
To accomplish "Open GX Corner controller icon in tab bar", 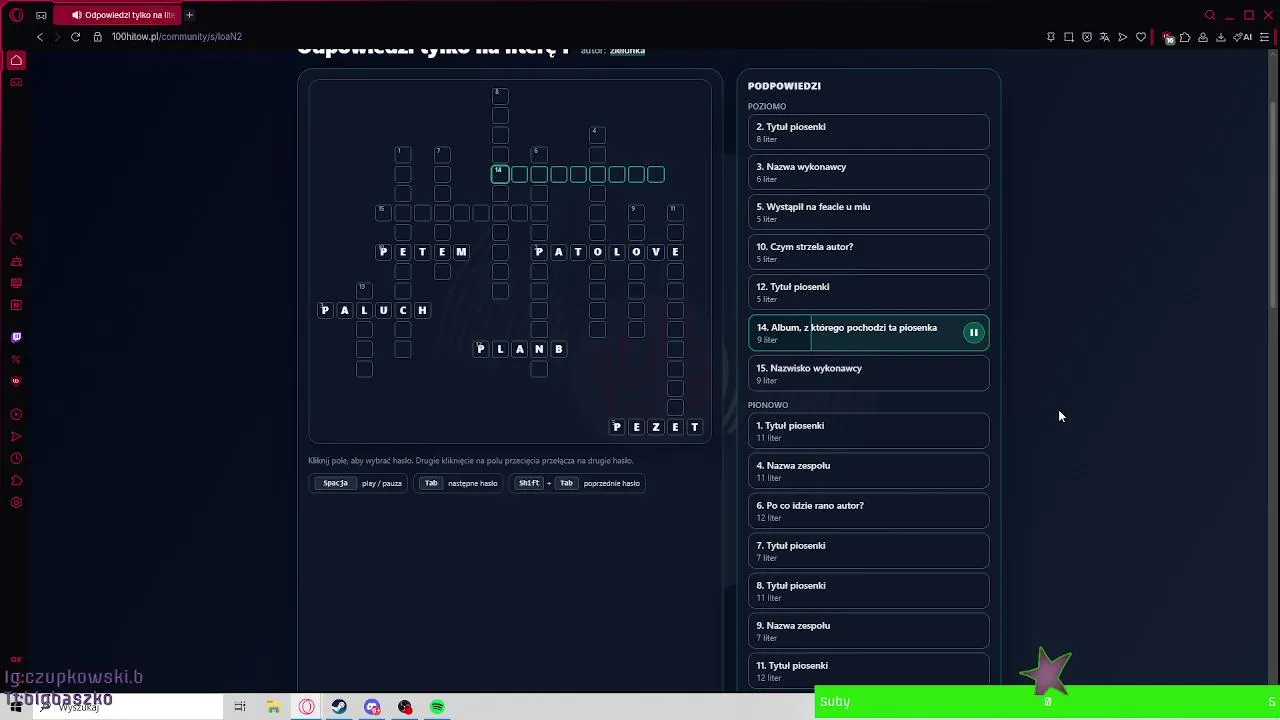I will tap(41, 15).
